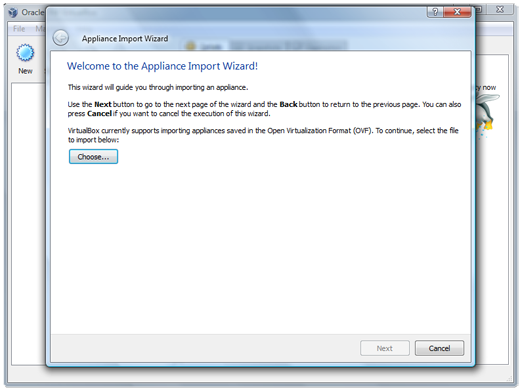
Task: Close the Appliance Import Wizard dialog
Action: (457, 12)
